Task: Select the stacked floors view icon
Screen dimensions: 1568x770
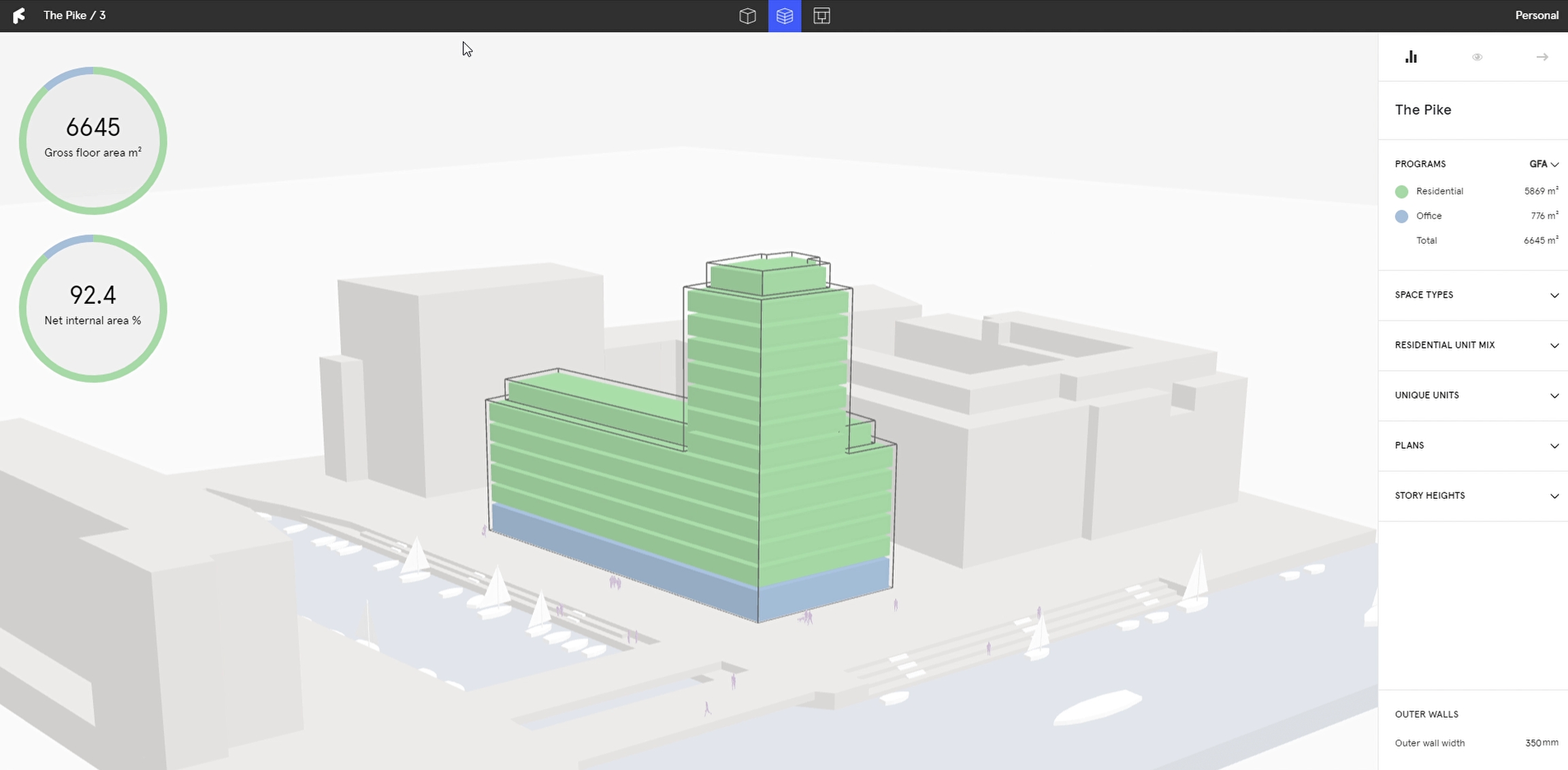Action: pyautogui.click(x=785, y=16)
